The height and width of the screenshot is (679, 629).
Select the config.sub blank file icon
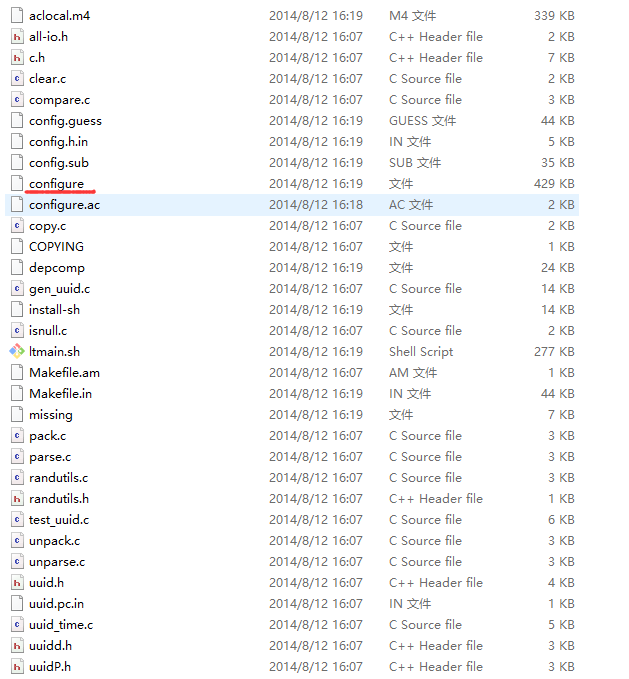pos(17,163)
